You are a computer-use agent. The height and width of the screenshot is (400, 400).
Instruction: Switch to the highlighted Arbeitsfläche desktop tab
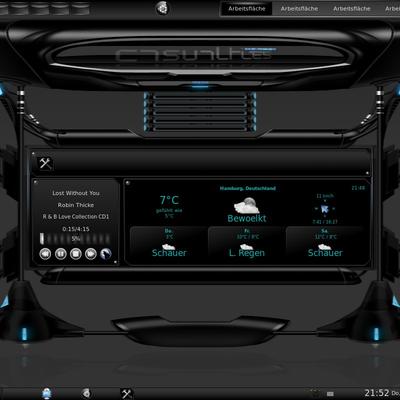(247, 9)
